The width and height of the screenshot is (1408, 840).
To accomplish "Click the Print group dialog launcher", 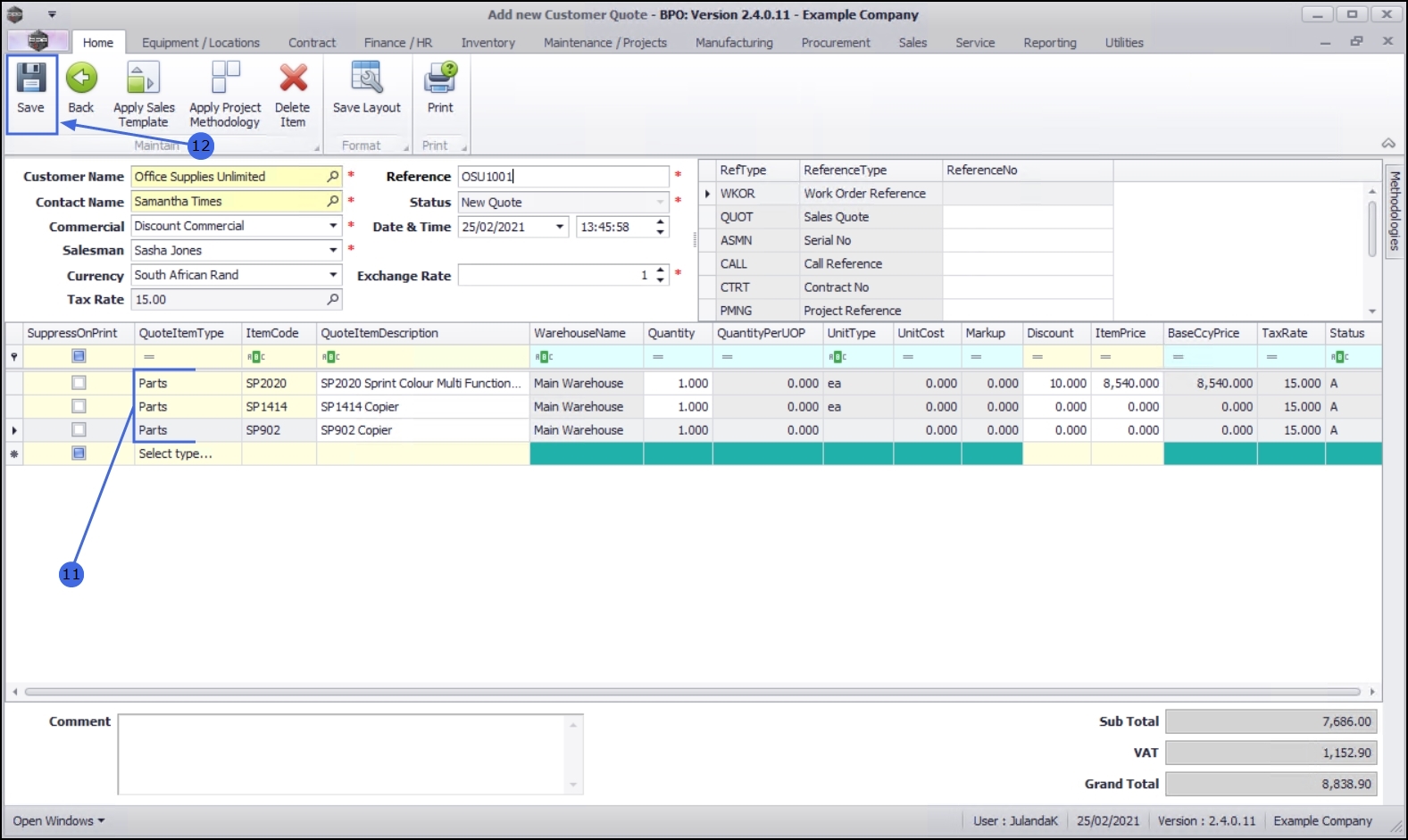I will [464, 147].
